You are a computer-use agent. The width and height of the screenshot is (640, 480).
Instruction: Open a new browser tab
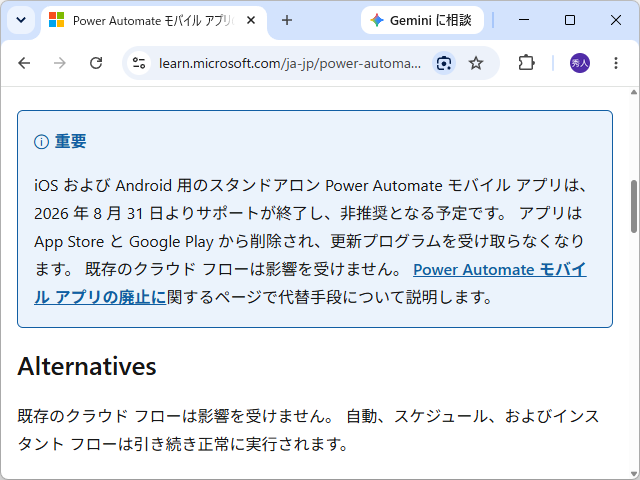tap(287, 20)
